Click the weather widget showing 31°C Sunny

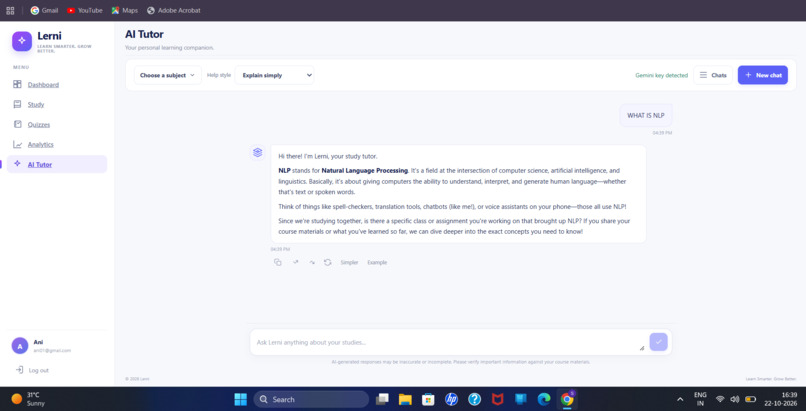(x=28, y=399)
